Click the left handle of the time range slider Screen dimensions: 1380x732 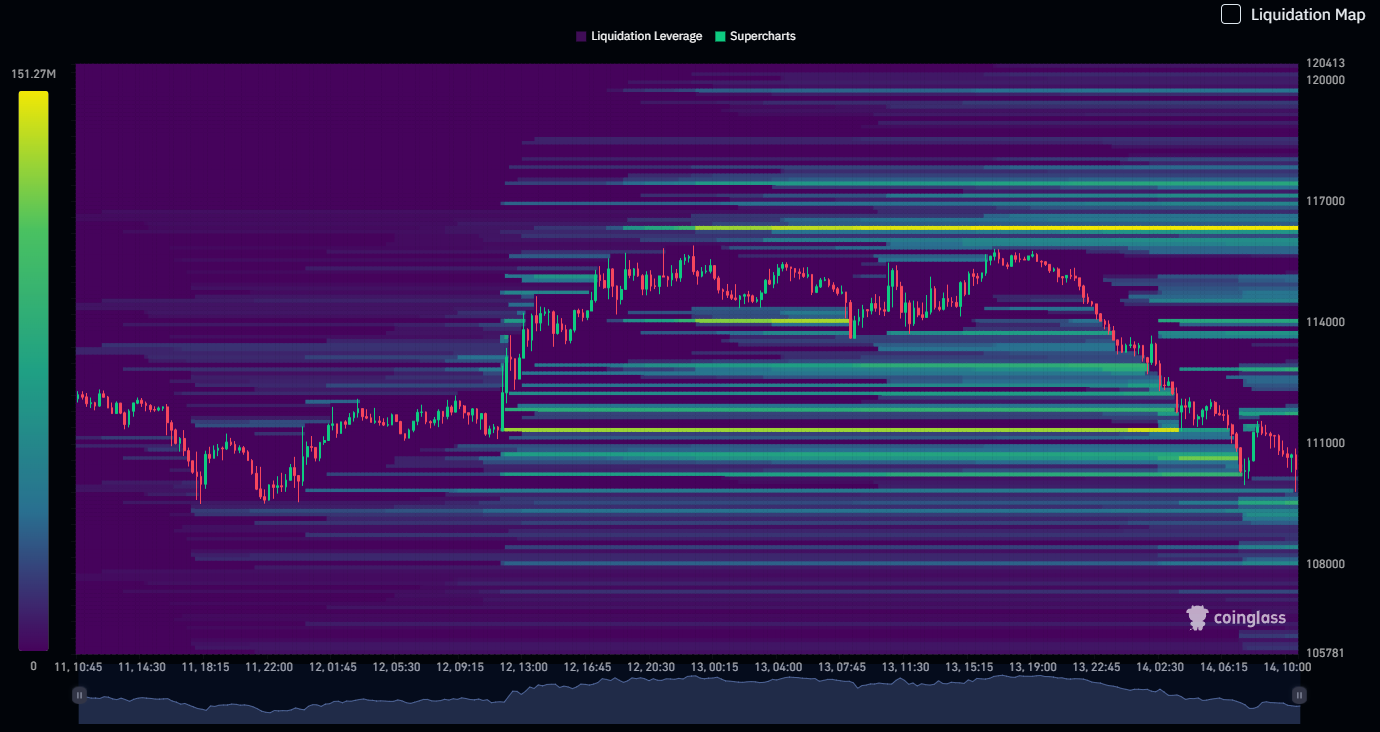(x=79, y=695)
